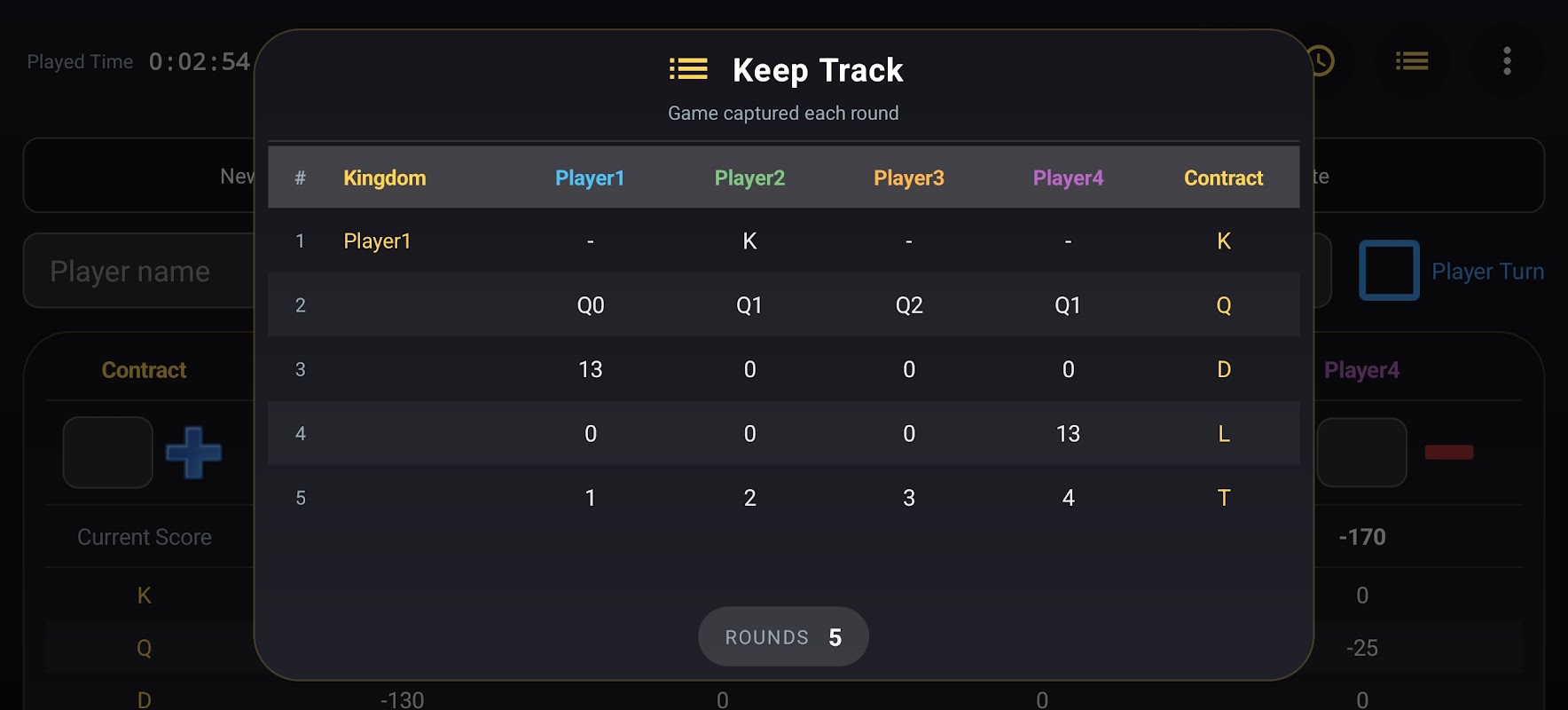Select the Contract column header in table

1223,177
